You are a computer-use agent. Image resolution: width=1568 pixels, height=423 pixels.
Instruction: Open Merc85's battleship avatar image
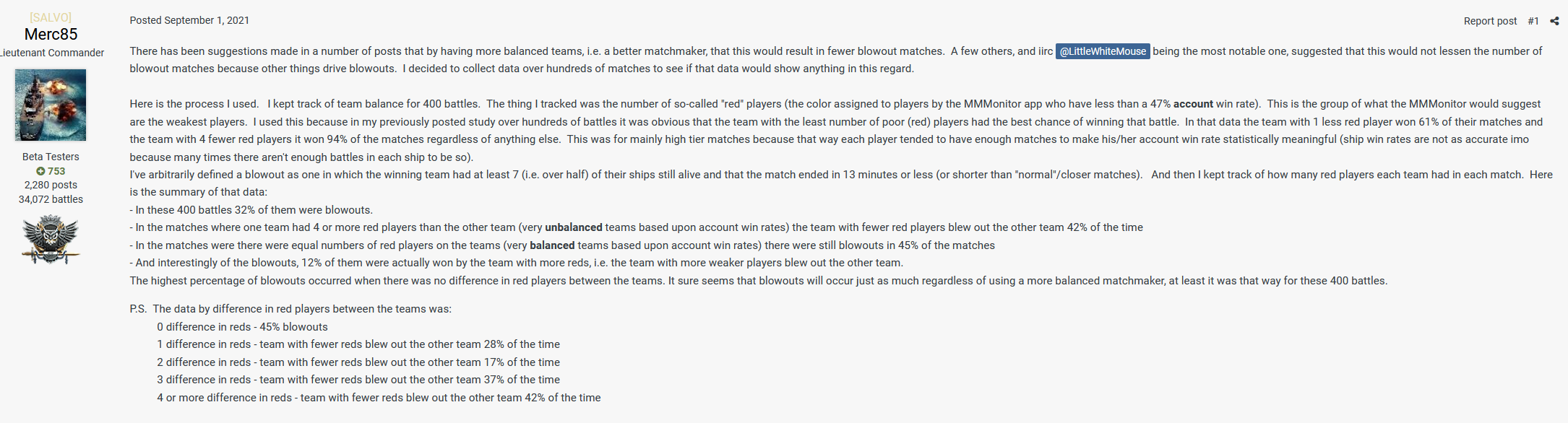[x=51, y=105]
